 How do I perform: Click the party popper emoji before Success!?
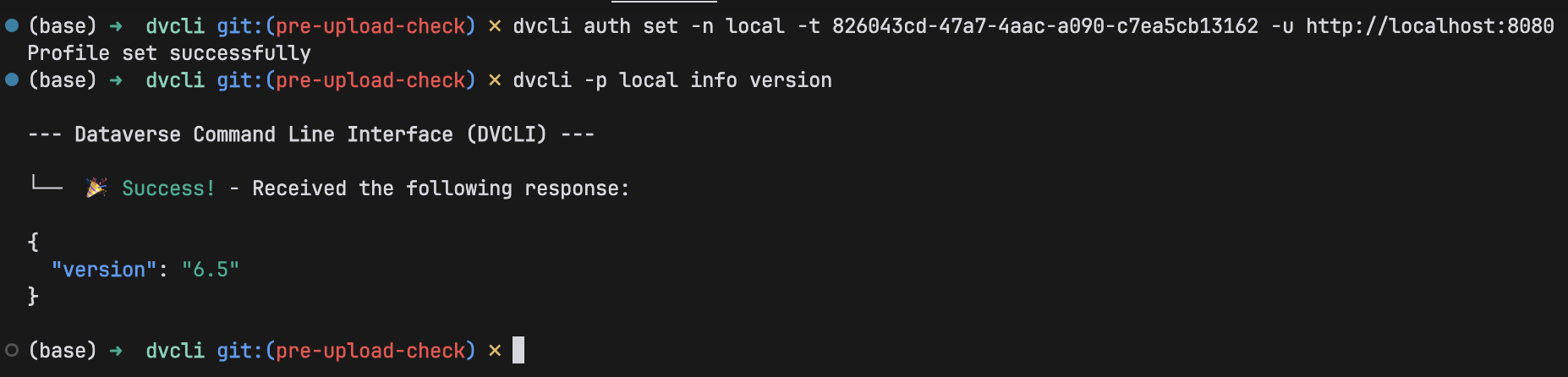coord(96,188)
